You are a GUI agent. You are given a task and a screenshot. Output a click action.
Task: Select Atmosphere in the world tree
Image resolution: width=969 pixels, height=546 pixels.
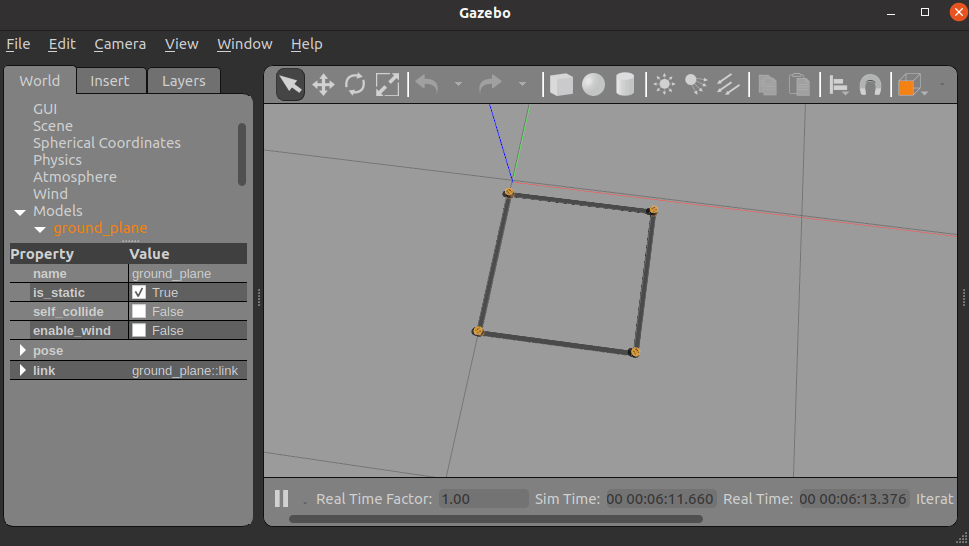tap(75, 177)
